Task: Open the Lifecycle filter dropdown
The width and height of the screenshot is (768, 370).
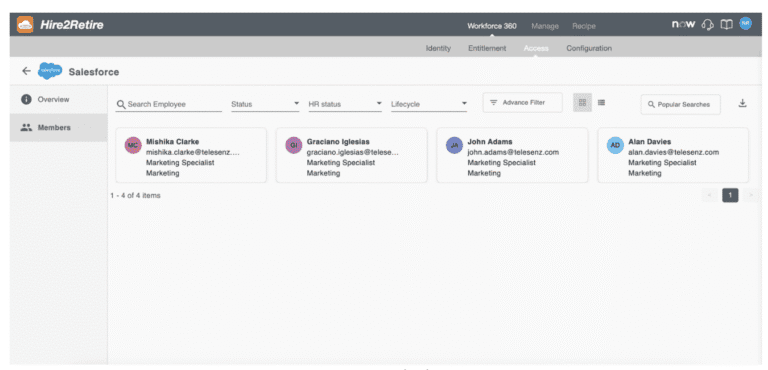Action: (429, 104)
